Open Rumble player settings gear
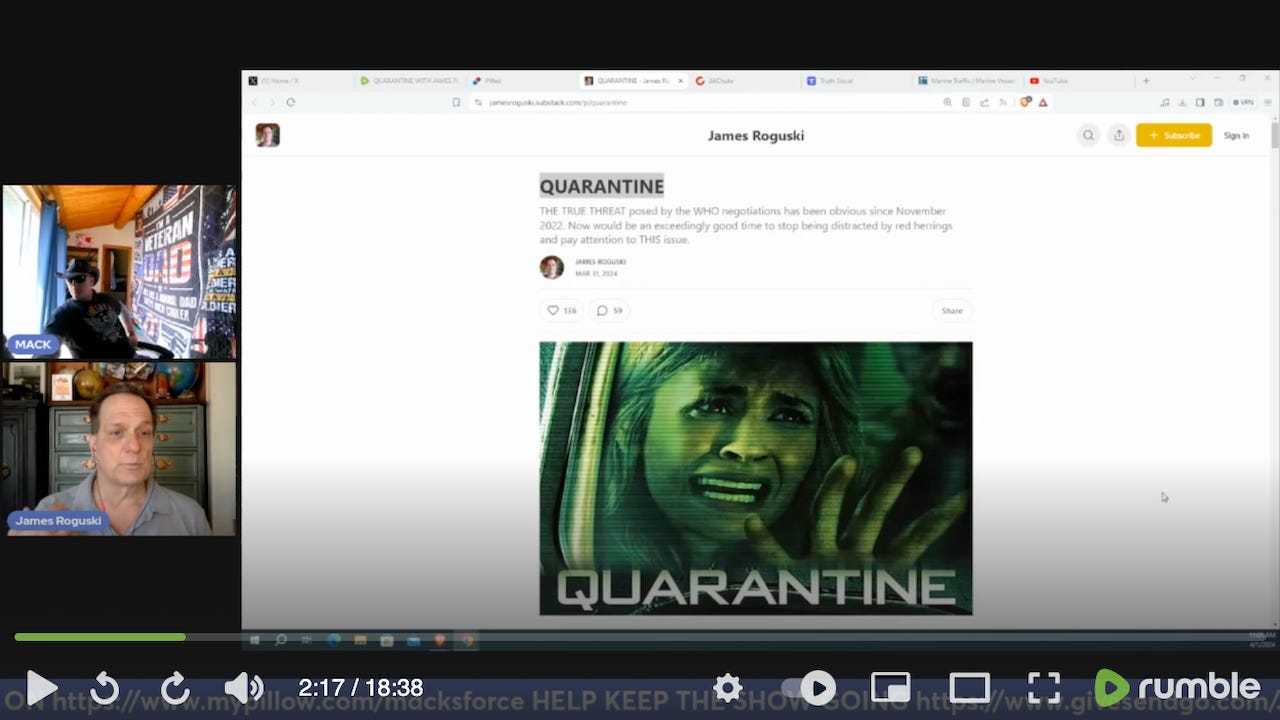The width and height of the screenshot is (1280, 720). (728, 688)
